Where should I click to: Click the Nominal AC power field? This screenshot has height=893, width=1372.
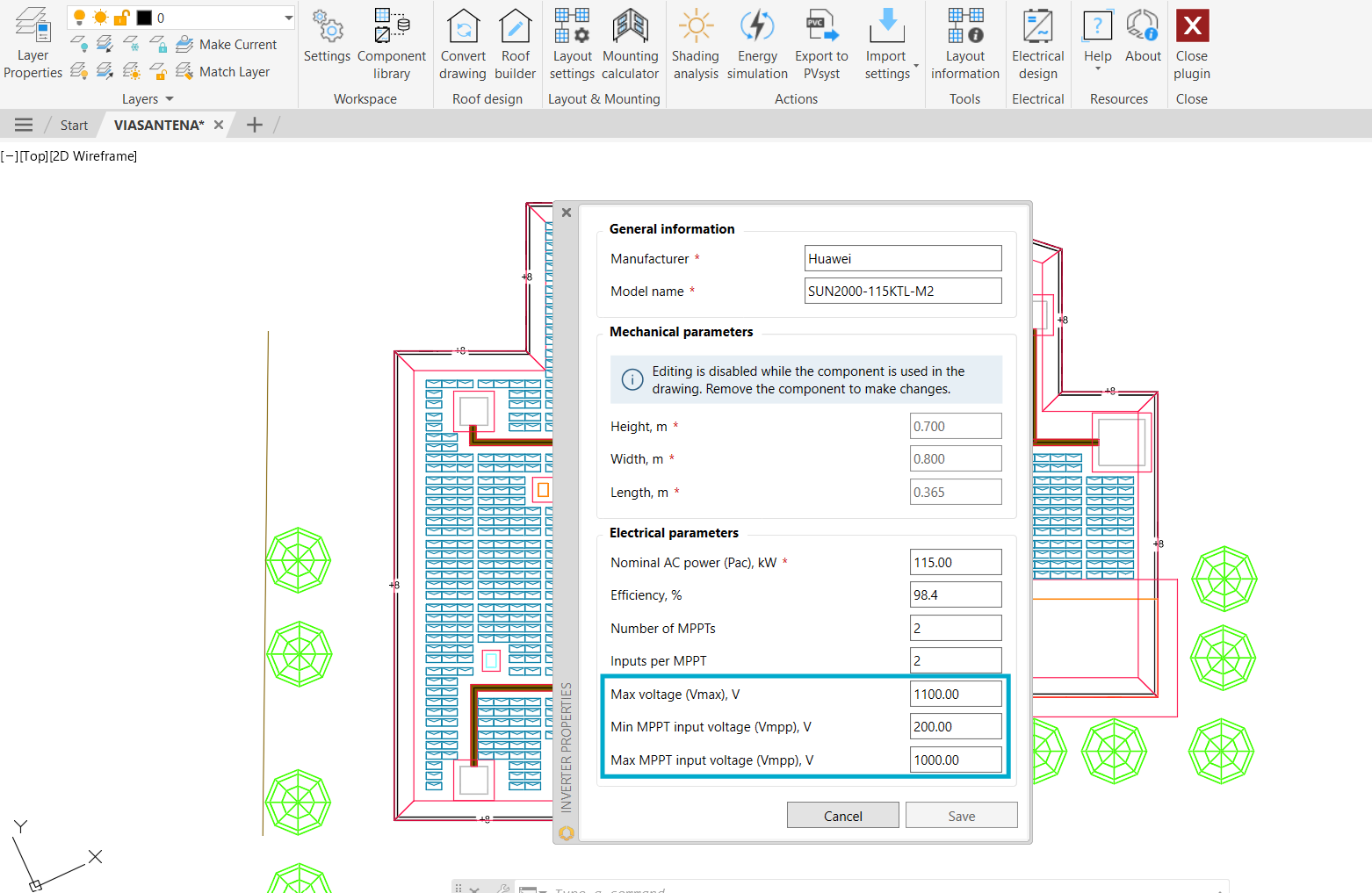pos(956,562)
